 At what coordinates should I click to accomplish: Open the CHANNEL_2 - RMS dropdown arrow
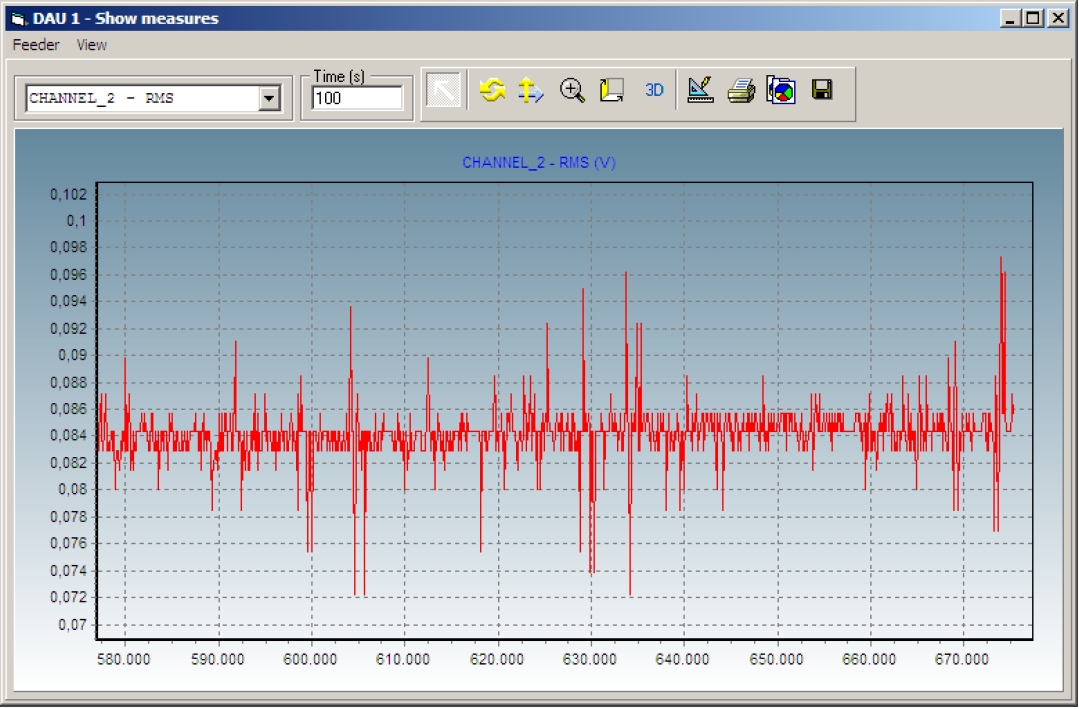pyautogui.click(x=269, y=98)
